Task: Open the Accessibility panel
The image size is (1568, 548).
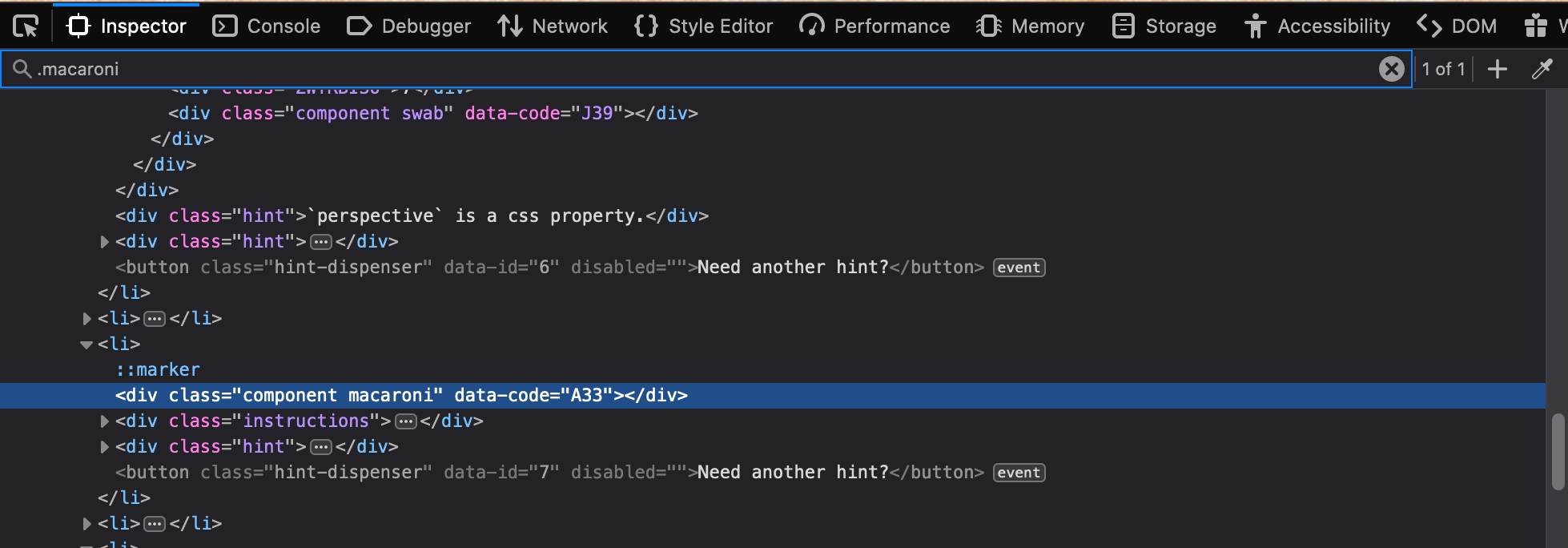Action: click(1317, 26)
